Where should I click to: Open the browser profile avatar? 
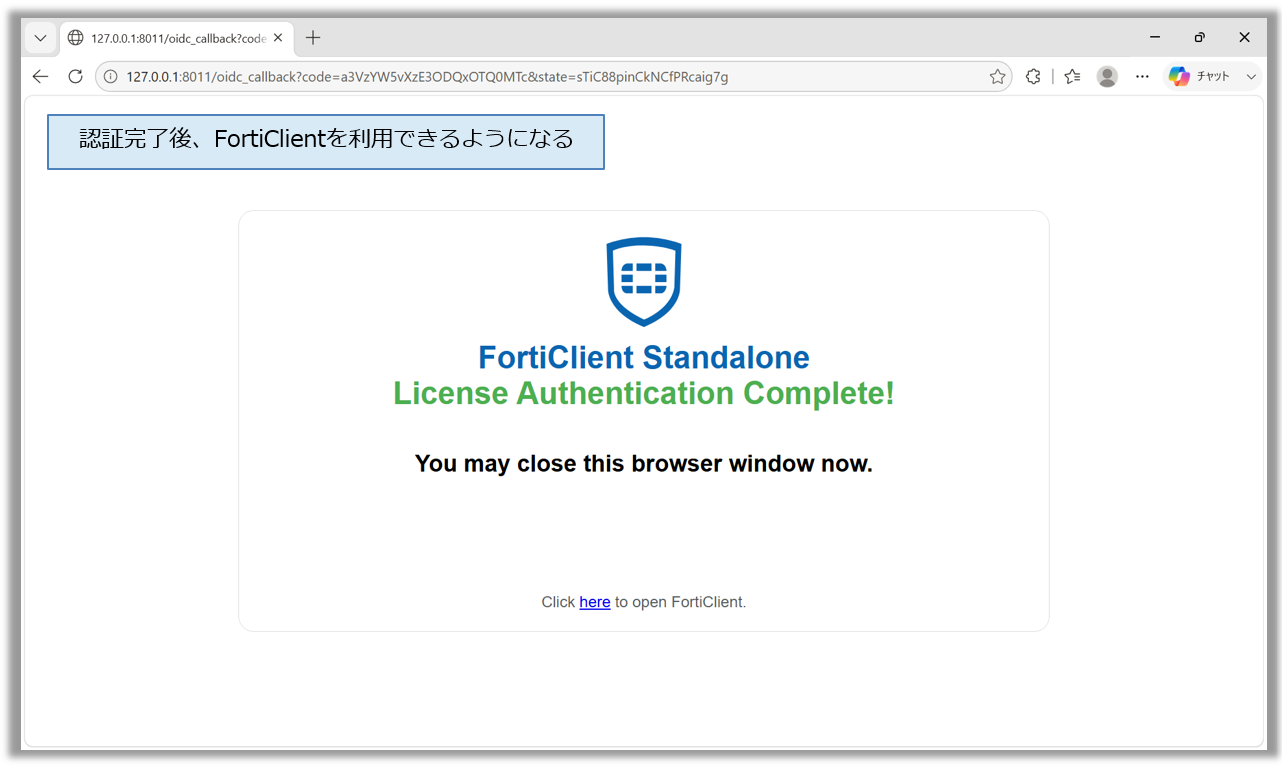(1107, 77)
